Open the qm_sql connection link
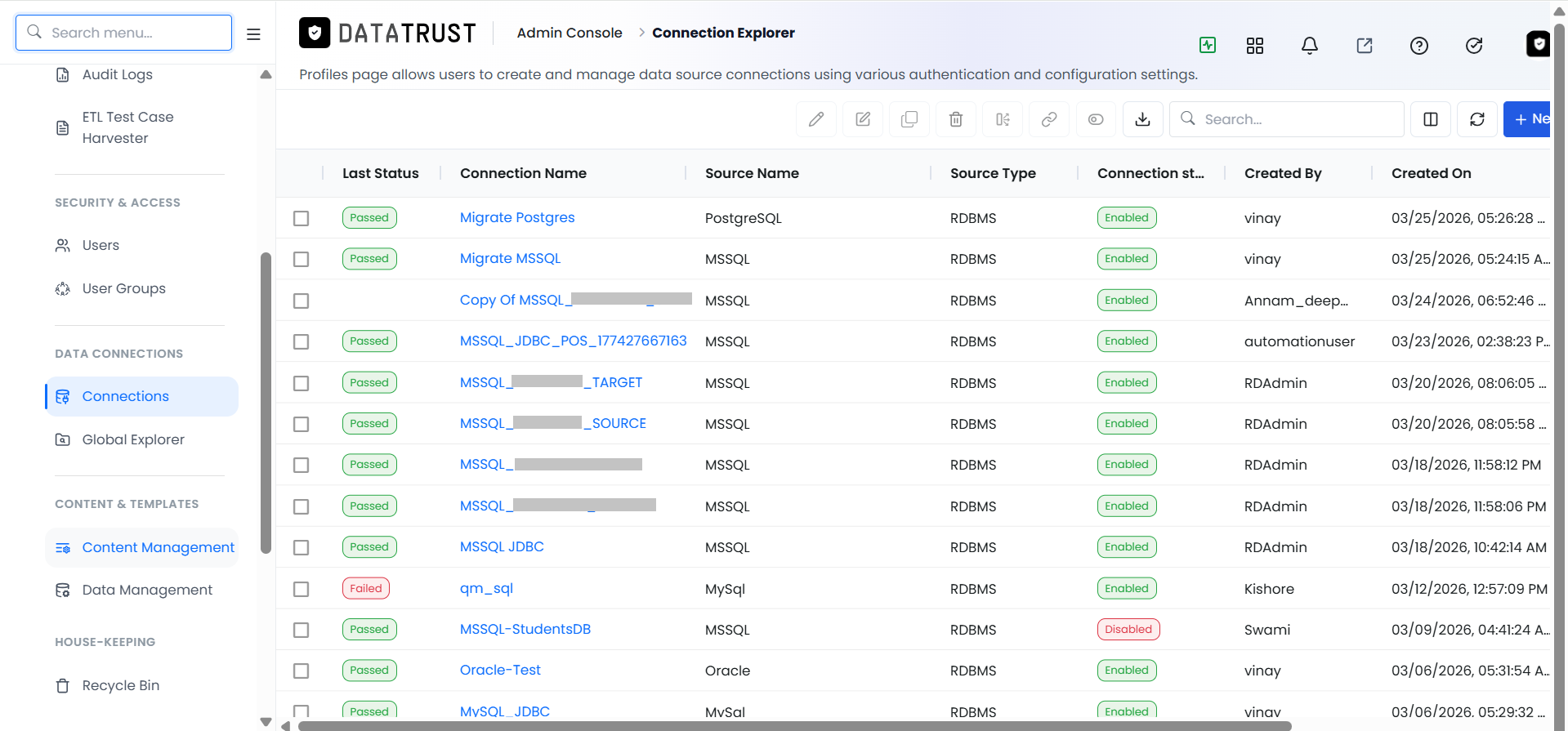 pyautogui.click(x=486, y=588)
